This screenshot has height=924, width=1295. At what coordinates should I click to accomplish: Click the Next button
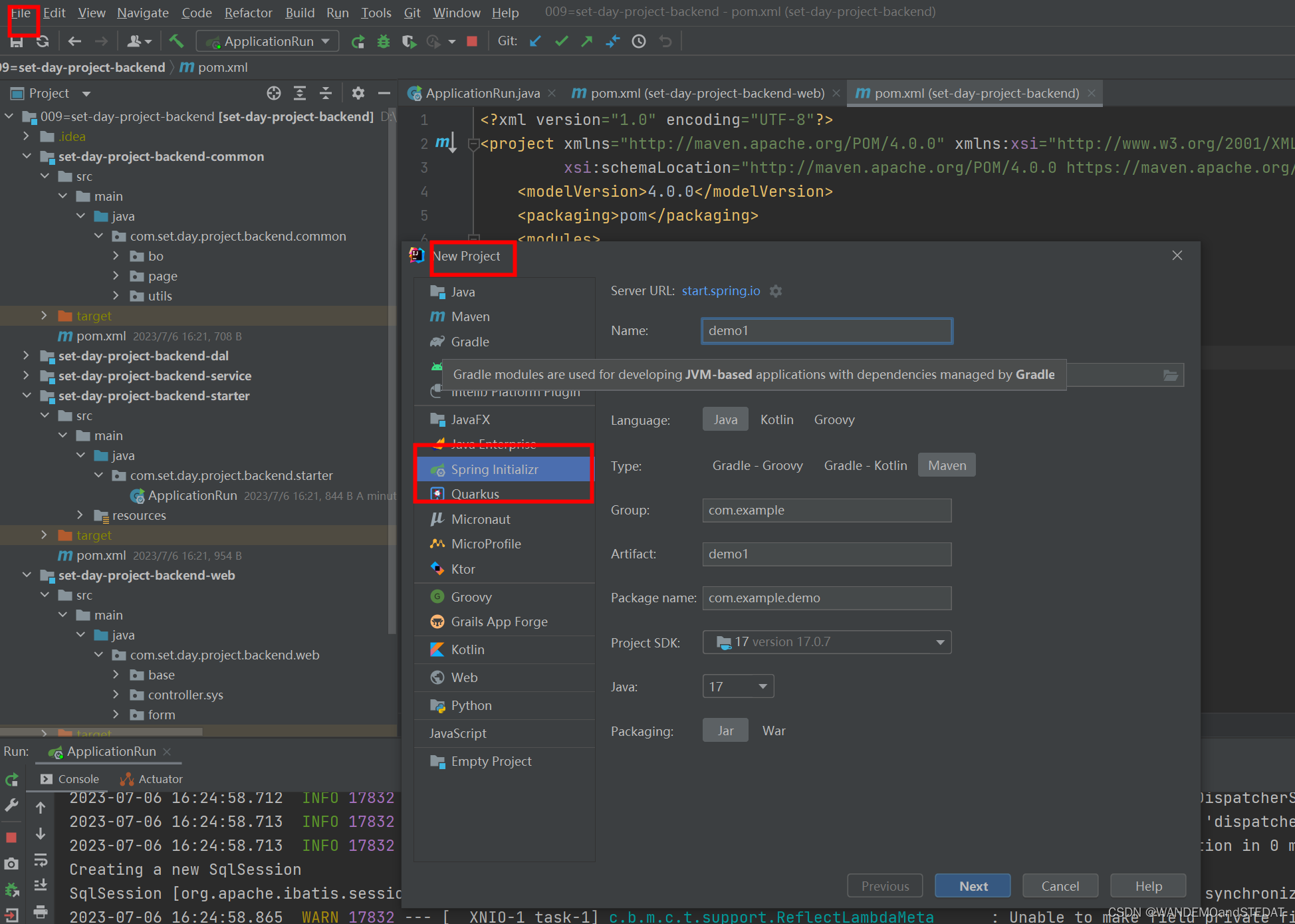coord(972,885)
